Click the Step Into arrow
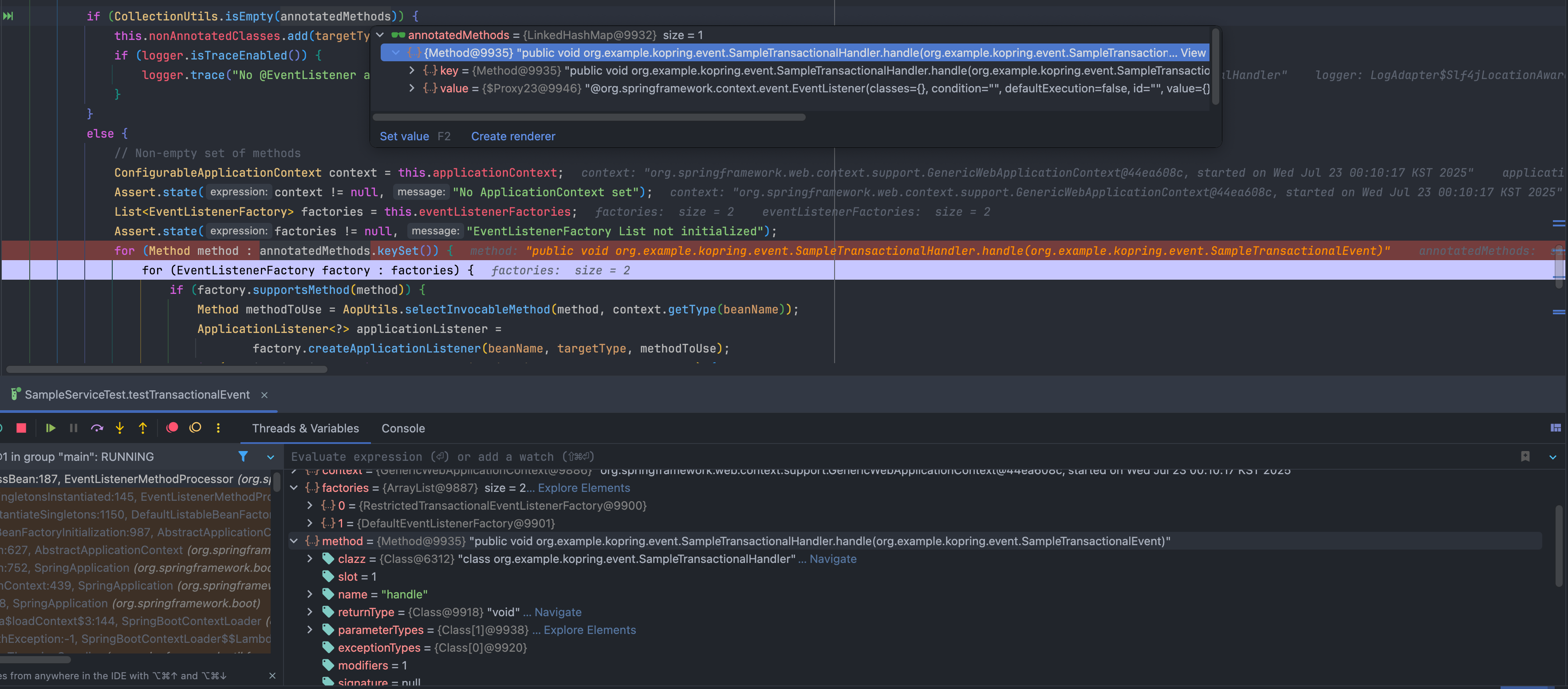The height and width of the screenshot is (689, 1568). [x=120, y=428]
